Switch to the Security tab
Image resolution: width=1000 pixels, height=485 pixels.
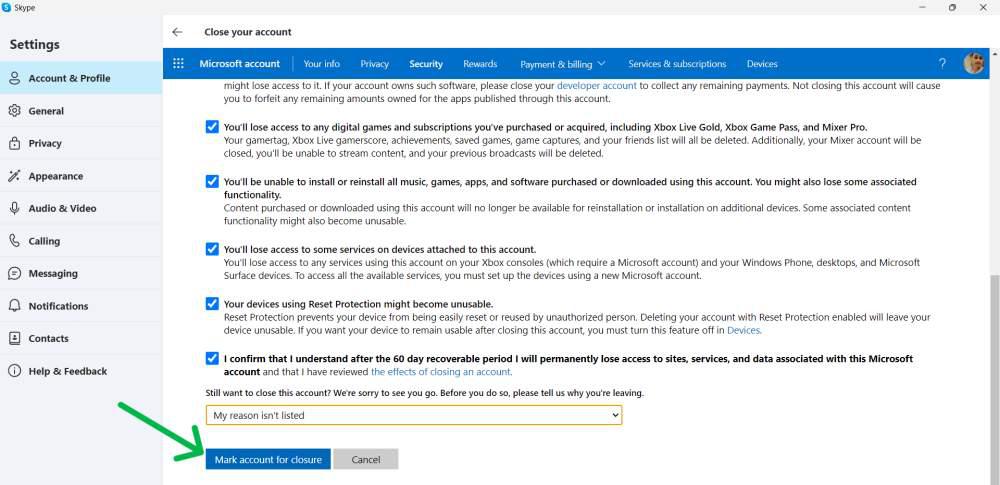coord(425,64)
